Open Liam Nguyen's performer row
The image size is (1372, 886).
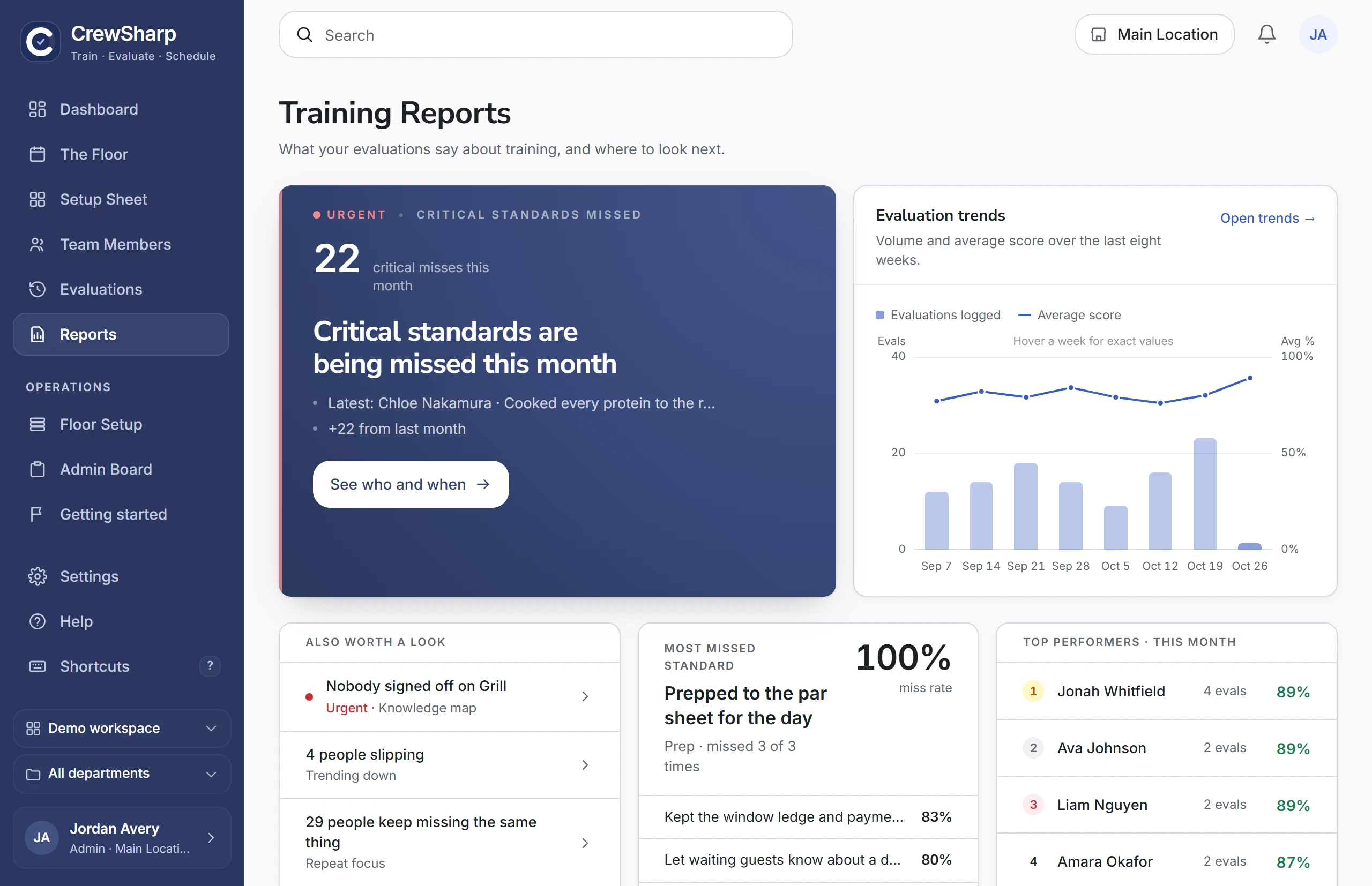pyautogui.click(x=1167, y=805)
